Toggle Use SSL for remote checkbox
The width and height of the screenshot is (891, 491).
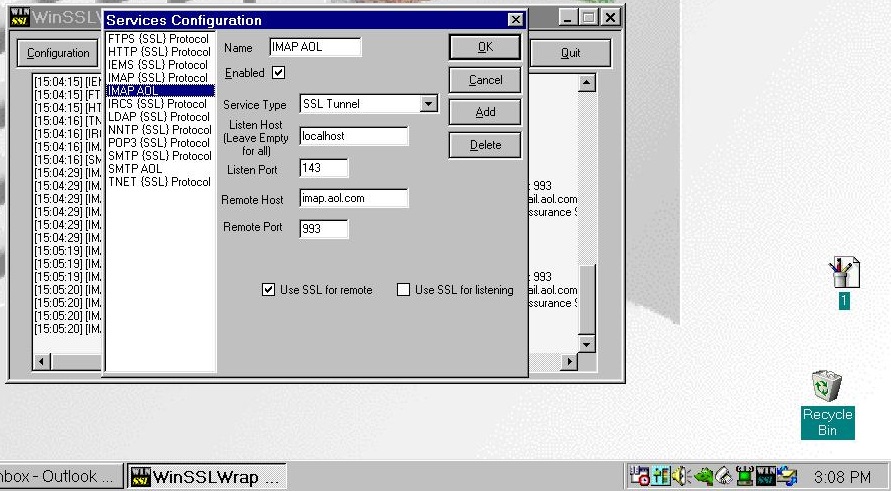(x=268, y=290)
